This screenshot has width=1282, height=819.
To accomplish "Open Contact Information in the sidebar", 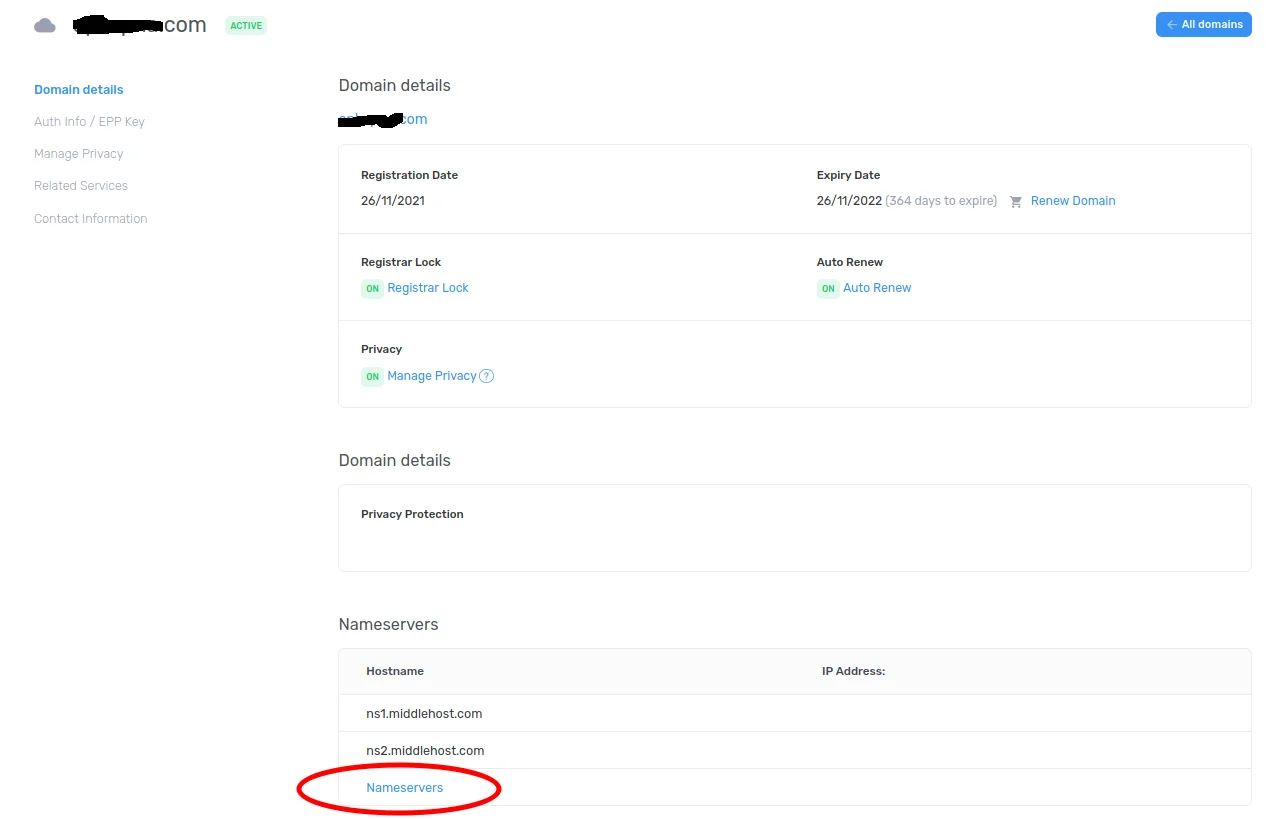I will [x=90, y=218].
